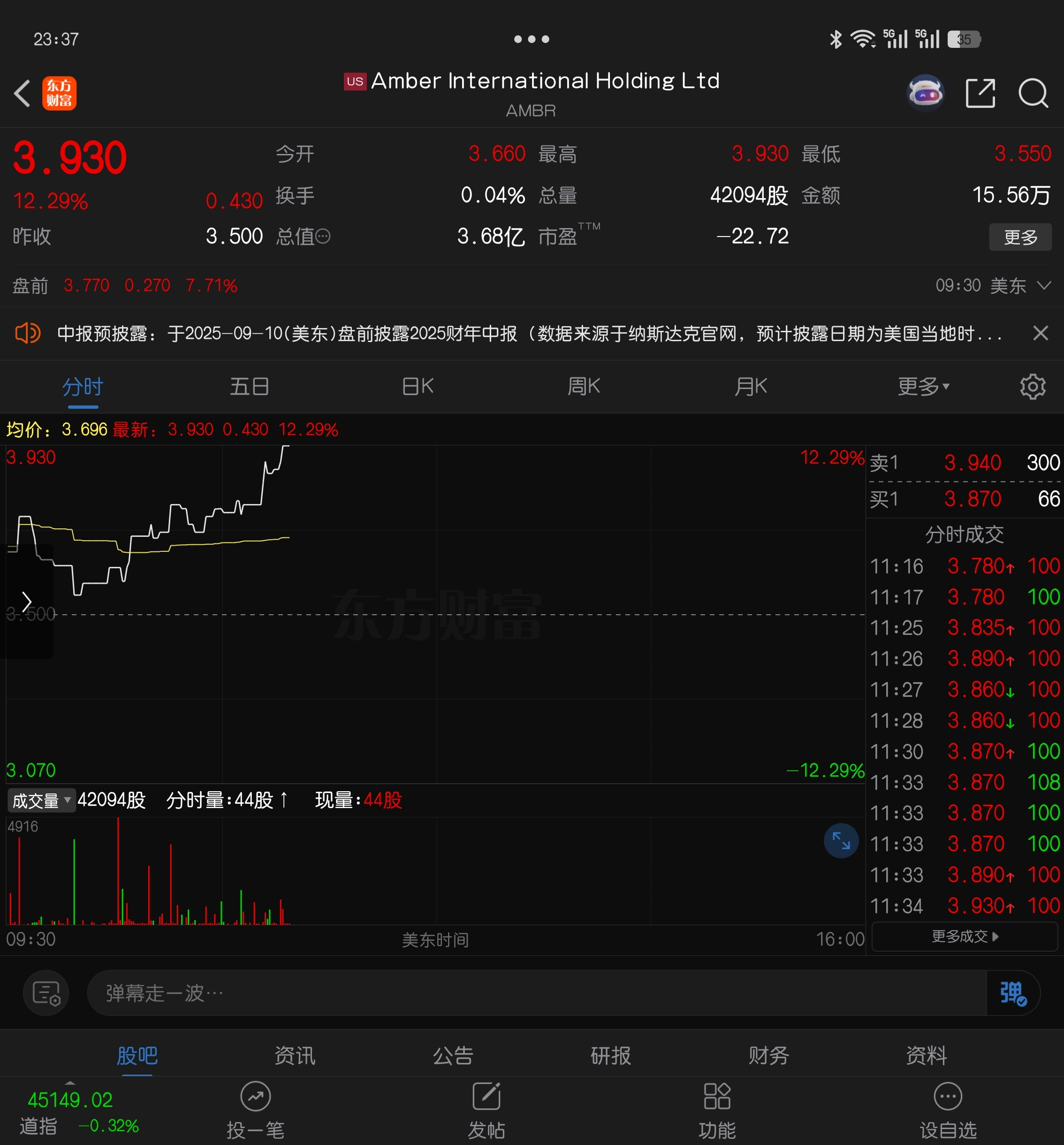1064x1145 pixels.
Task: Switch to the 日K chart tab
Action: click(418, 387)
